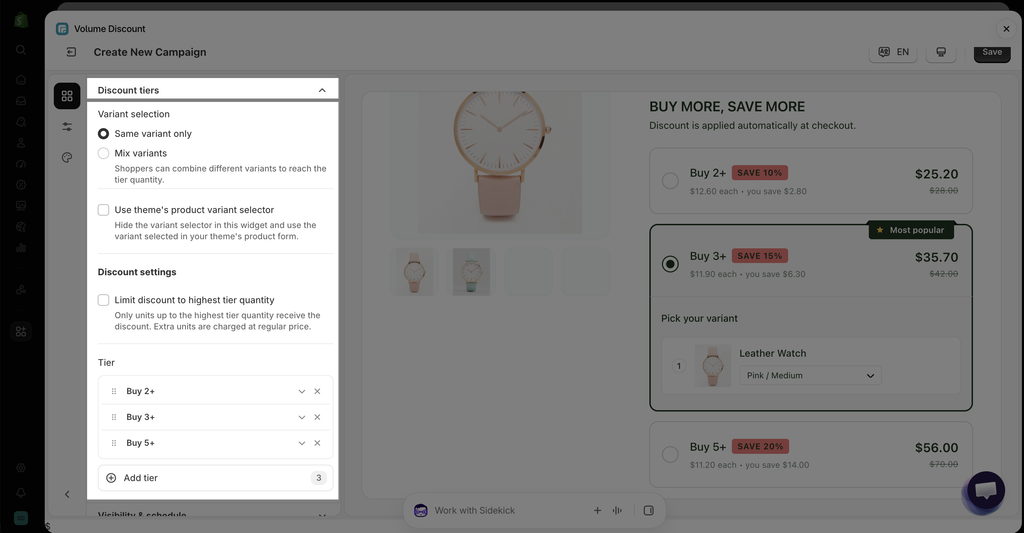1024x533 pixels.
Task: Click the plus icon in Sidekick bar
Action: (x=597, y=511)
